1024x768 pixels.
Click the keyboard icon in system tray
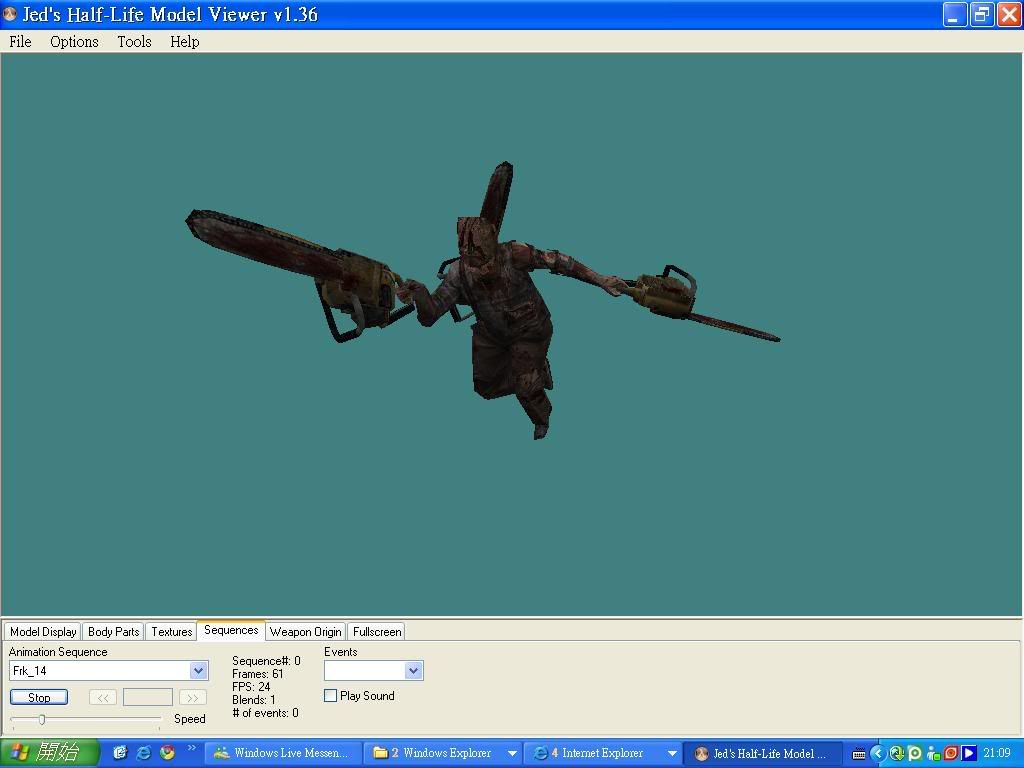click(859, 754)
